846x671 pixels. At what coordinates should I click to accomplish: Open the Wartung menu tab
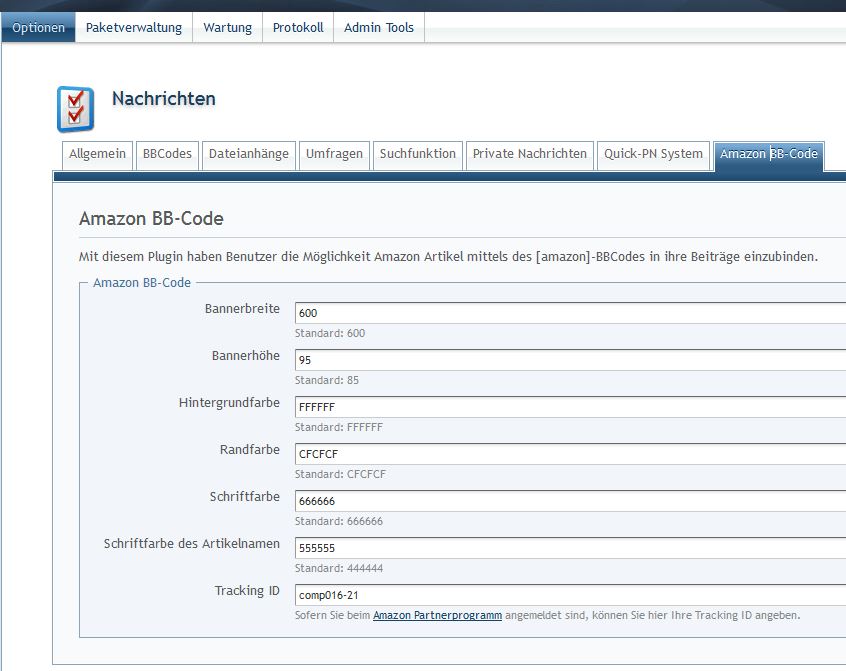[x=228, y=28]
